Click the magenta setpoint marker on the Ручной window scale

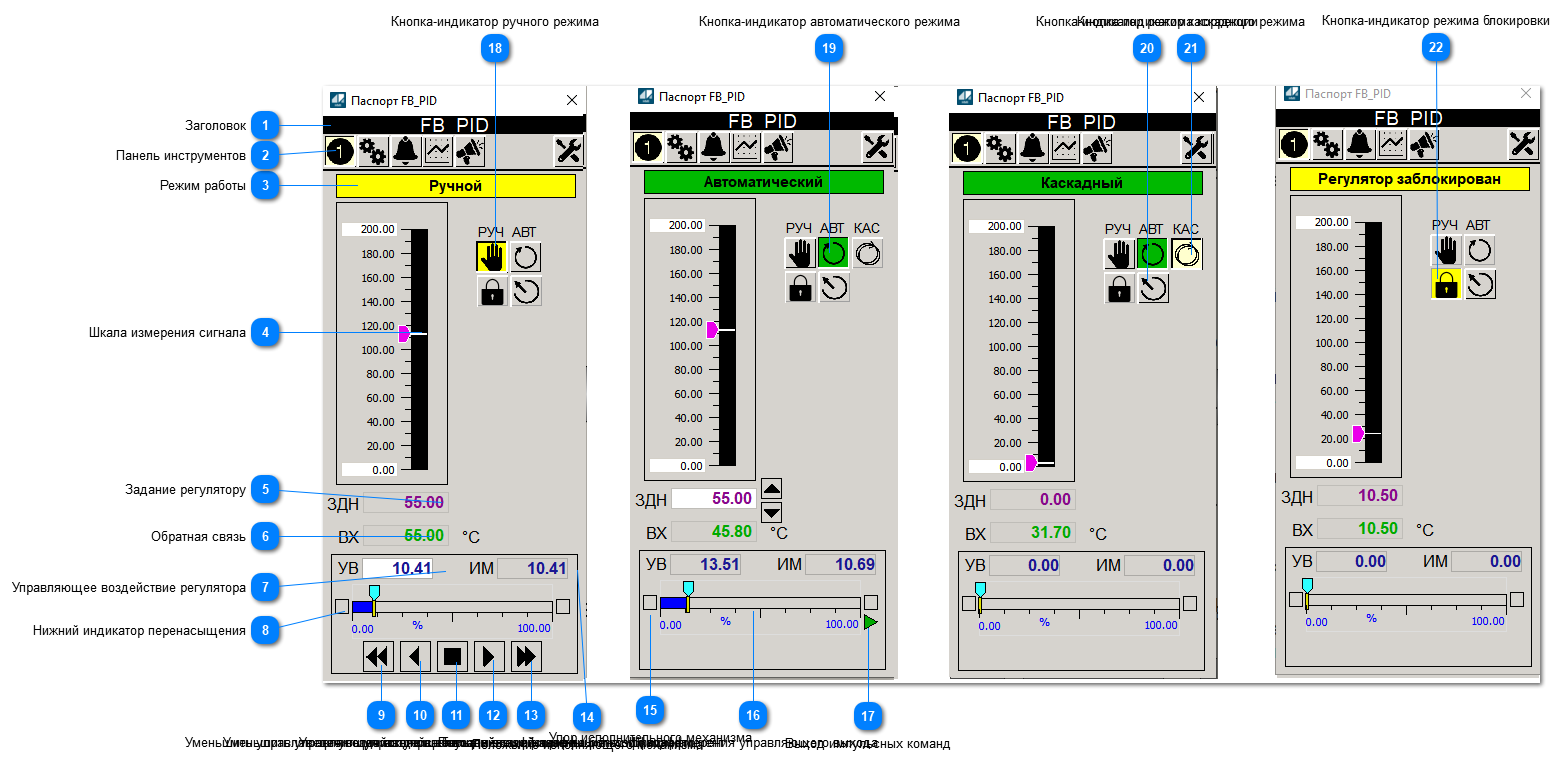404,334
